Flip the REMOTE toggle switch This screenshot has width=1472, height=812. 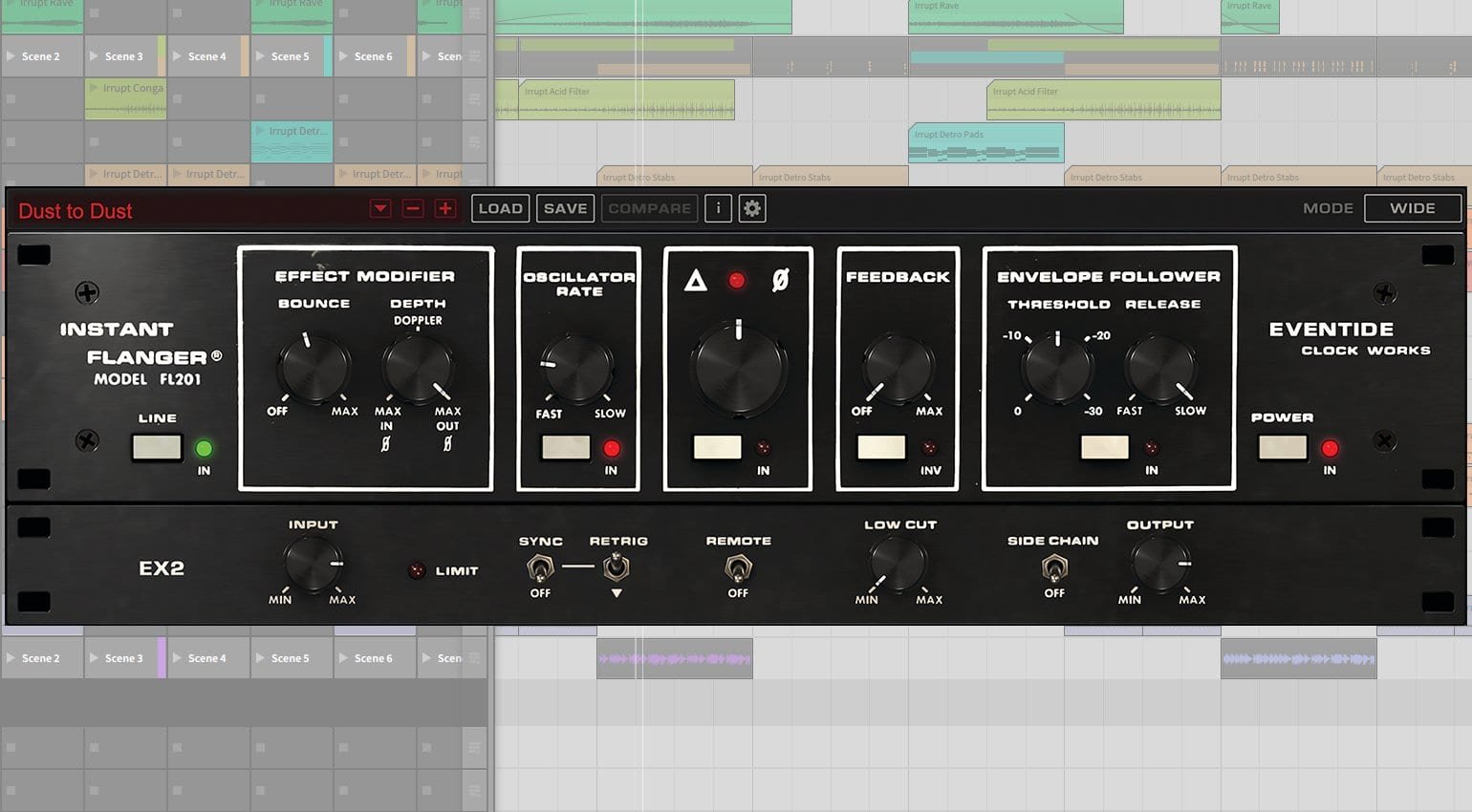(737, 570)
